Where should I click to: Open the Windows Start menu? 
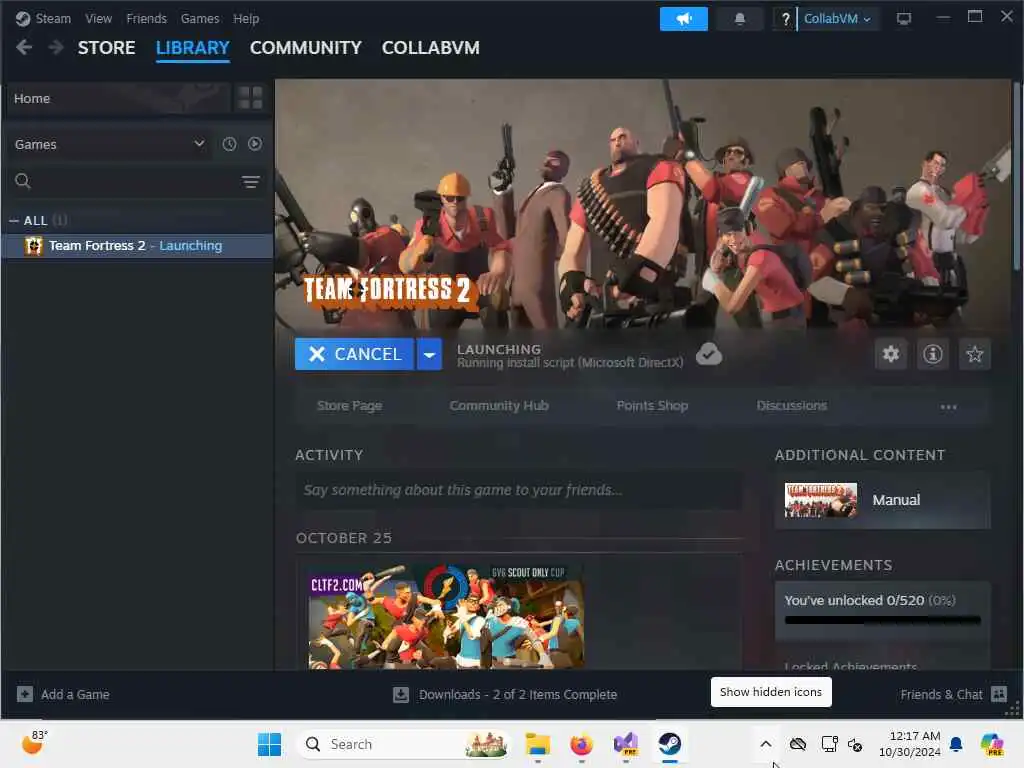(269, 744)
